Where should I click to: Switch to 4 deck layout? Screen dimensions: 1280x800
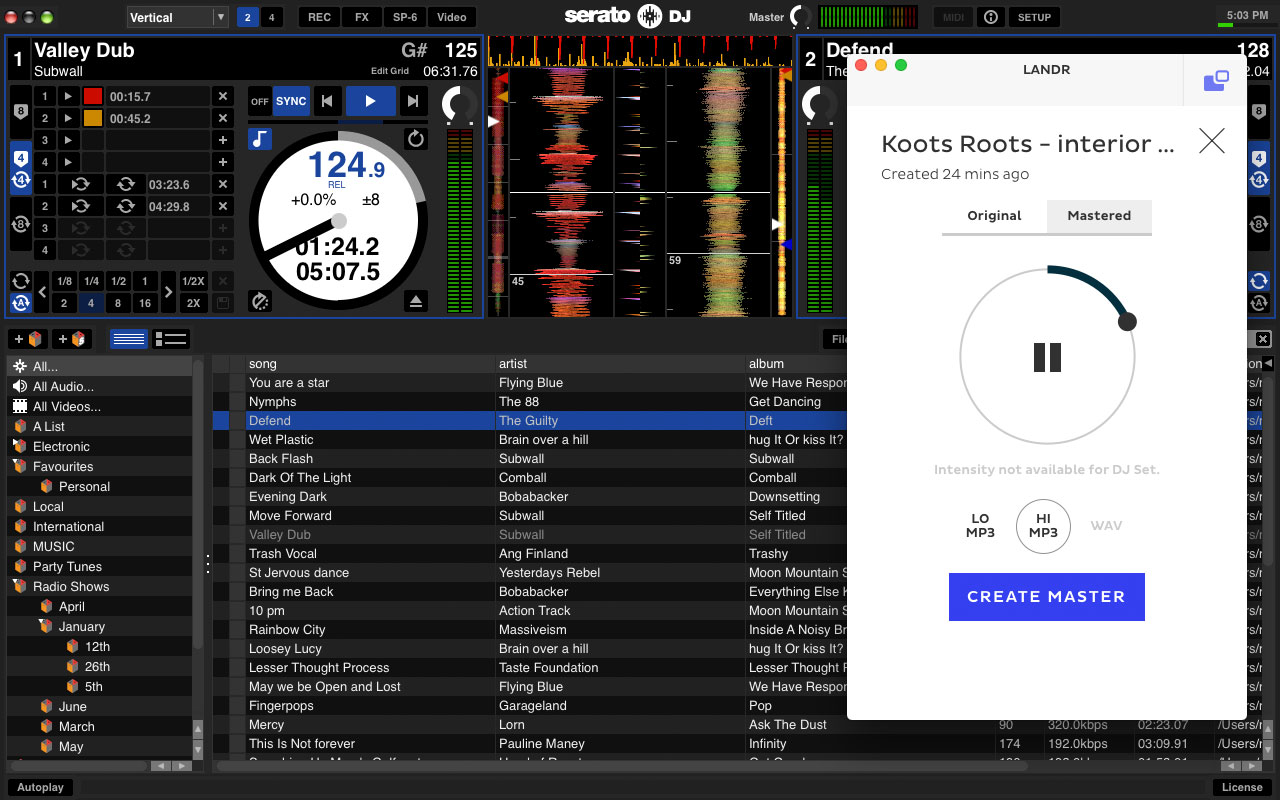272,17
